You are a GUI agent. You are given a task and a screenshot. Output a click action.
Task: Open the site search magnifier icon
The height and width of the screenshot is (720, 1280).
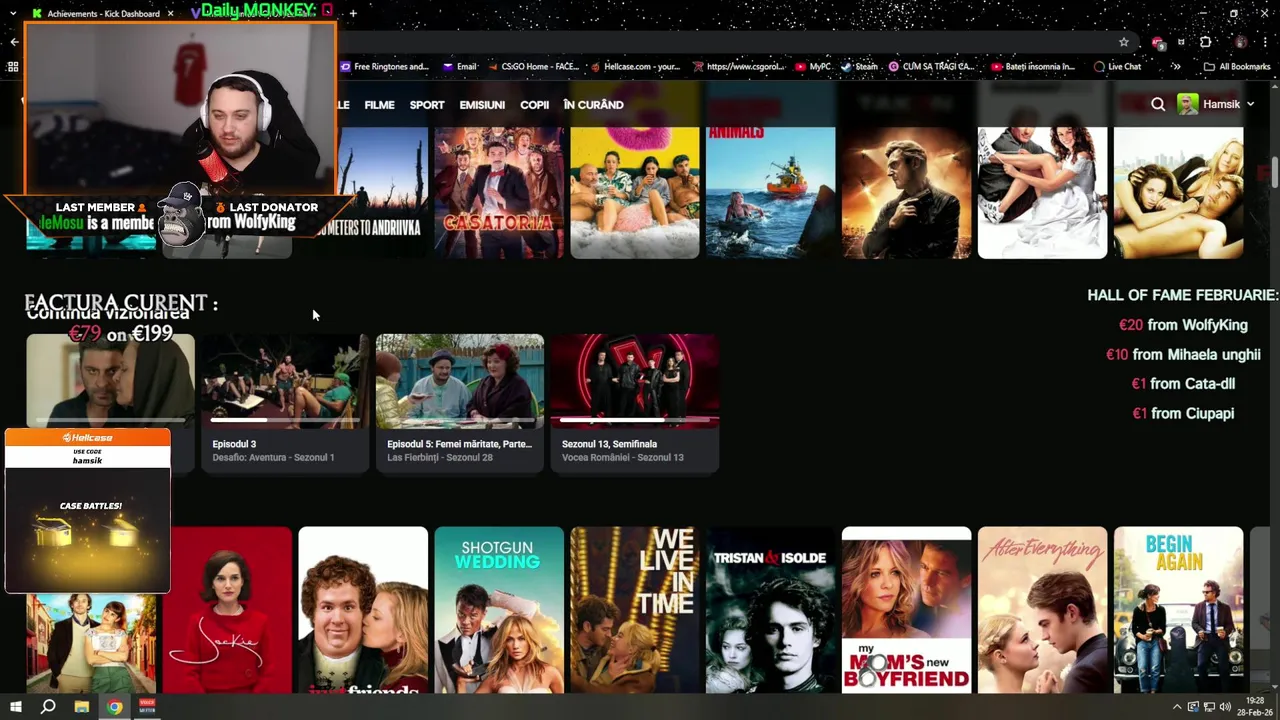tap(1158, 104)
